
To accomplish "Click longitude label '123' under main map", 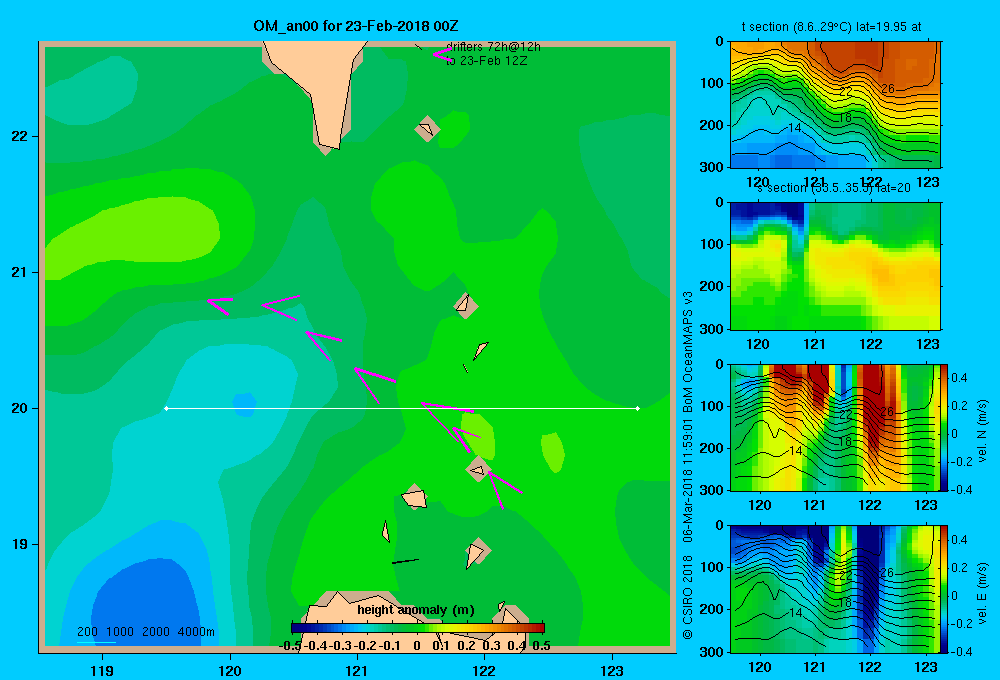I will point(612,670).
